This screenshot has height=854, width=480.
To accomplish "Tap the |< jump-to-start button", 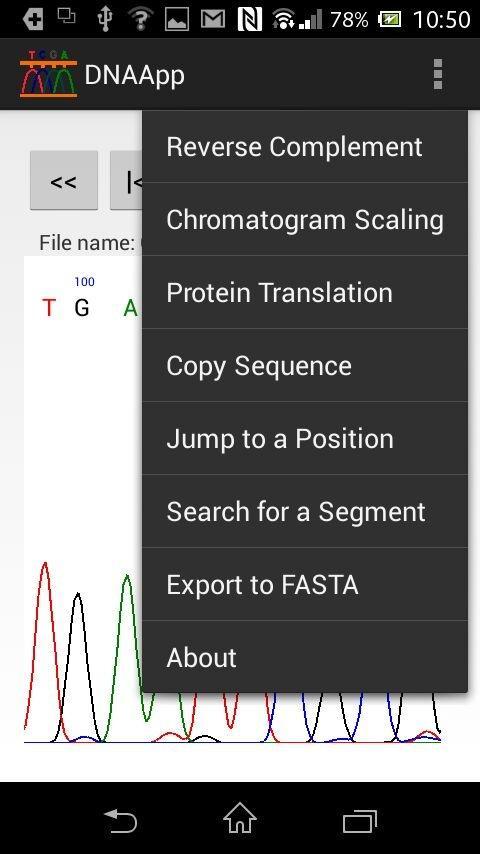I will (x=126, y=181).
